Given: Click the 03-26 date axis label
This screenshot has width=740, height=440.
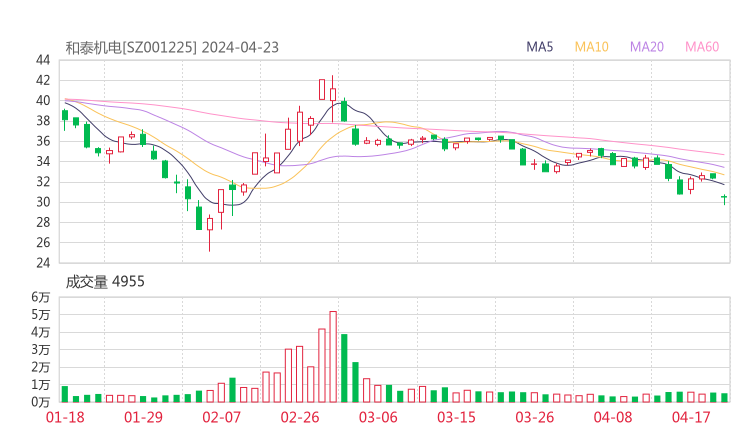Looking at the screenshot, I should click(534, 417).
